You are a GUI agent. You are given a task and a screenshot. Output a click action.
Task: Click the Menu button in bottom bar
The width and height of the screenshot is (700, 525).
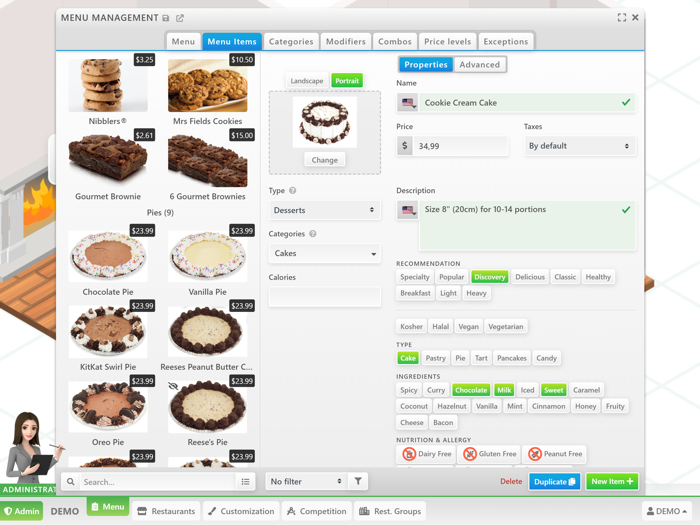(x=108, y=507)
